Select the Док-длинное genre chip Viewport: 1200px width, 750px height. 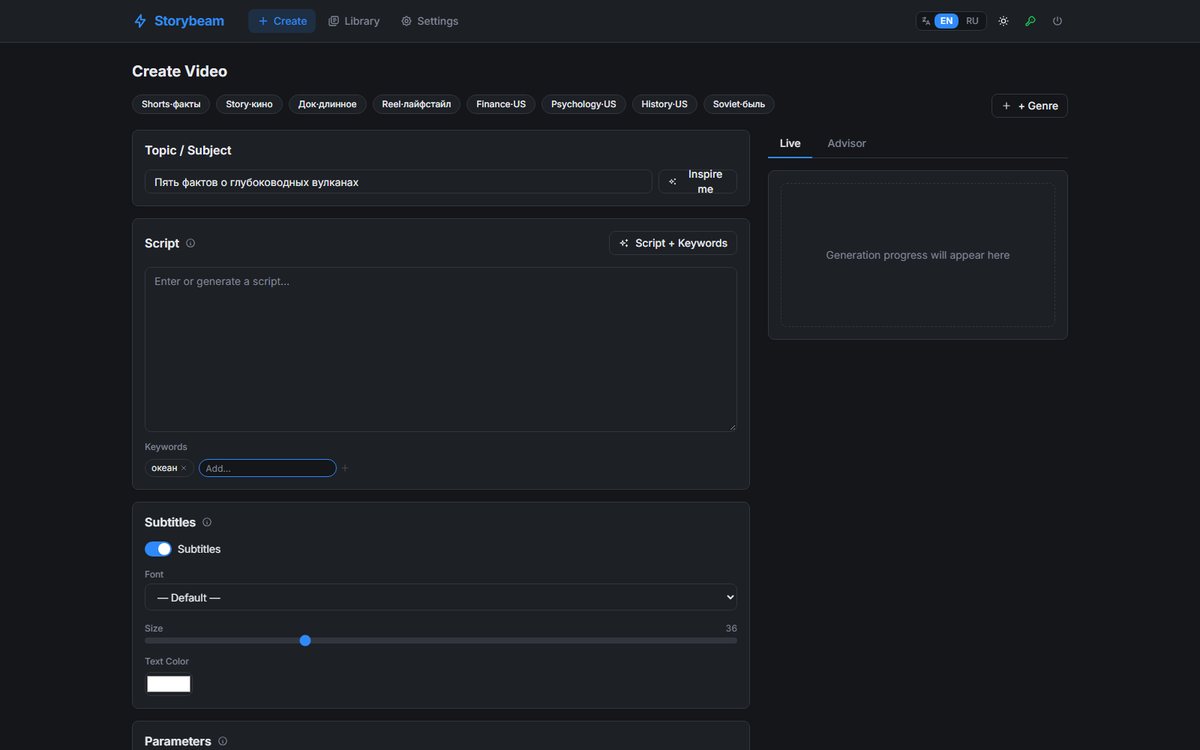pos(327,104)
